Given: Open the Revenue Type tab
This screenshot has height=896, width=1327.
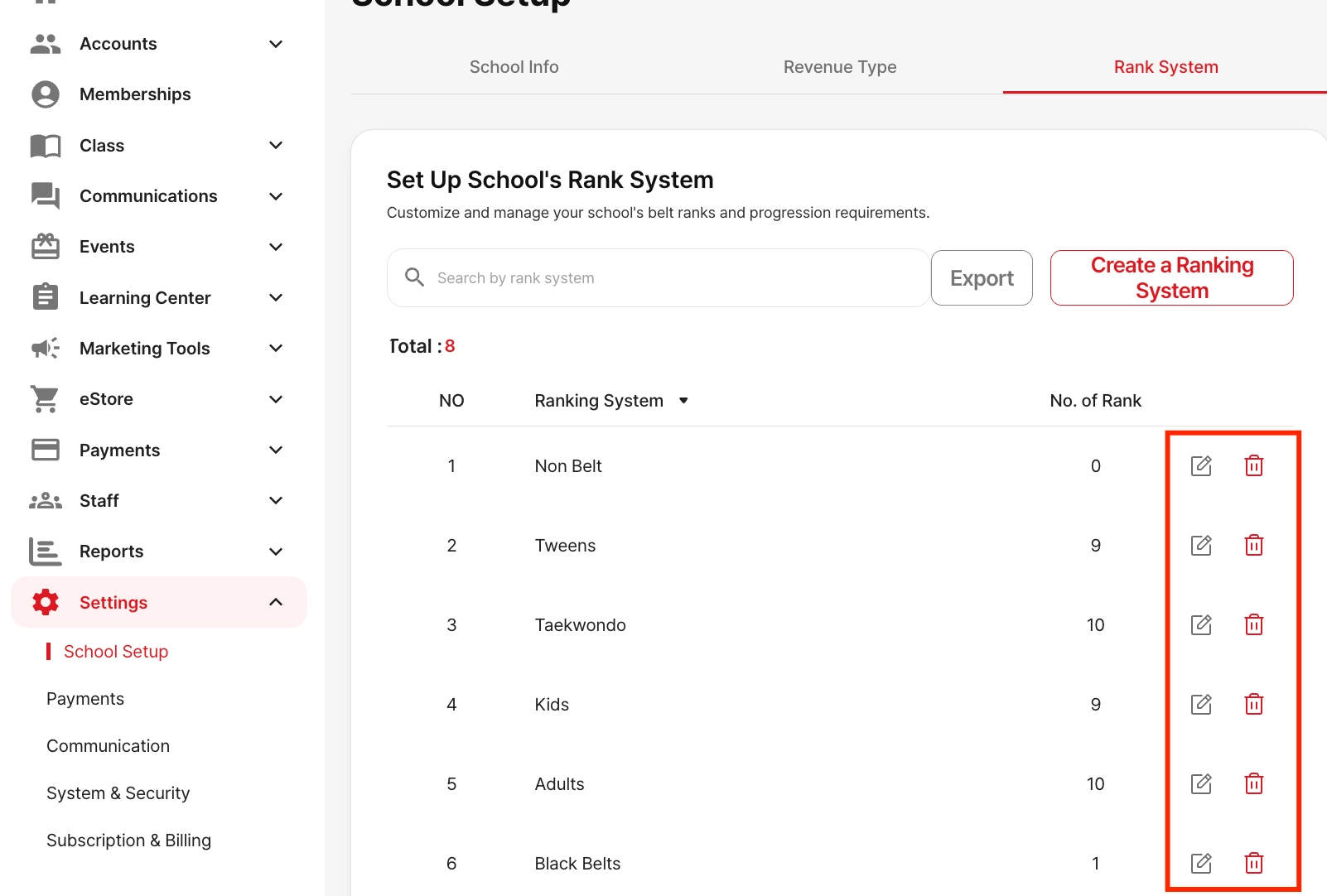Looking at the screenshot, I should pyautogui.click(x=839, y=67).
